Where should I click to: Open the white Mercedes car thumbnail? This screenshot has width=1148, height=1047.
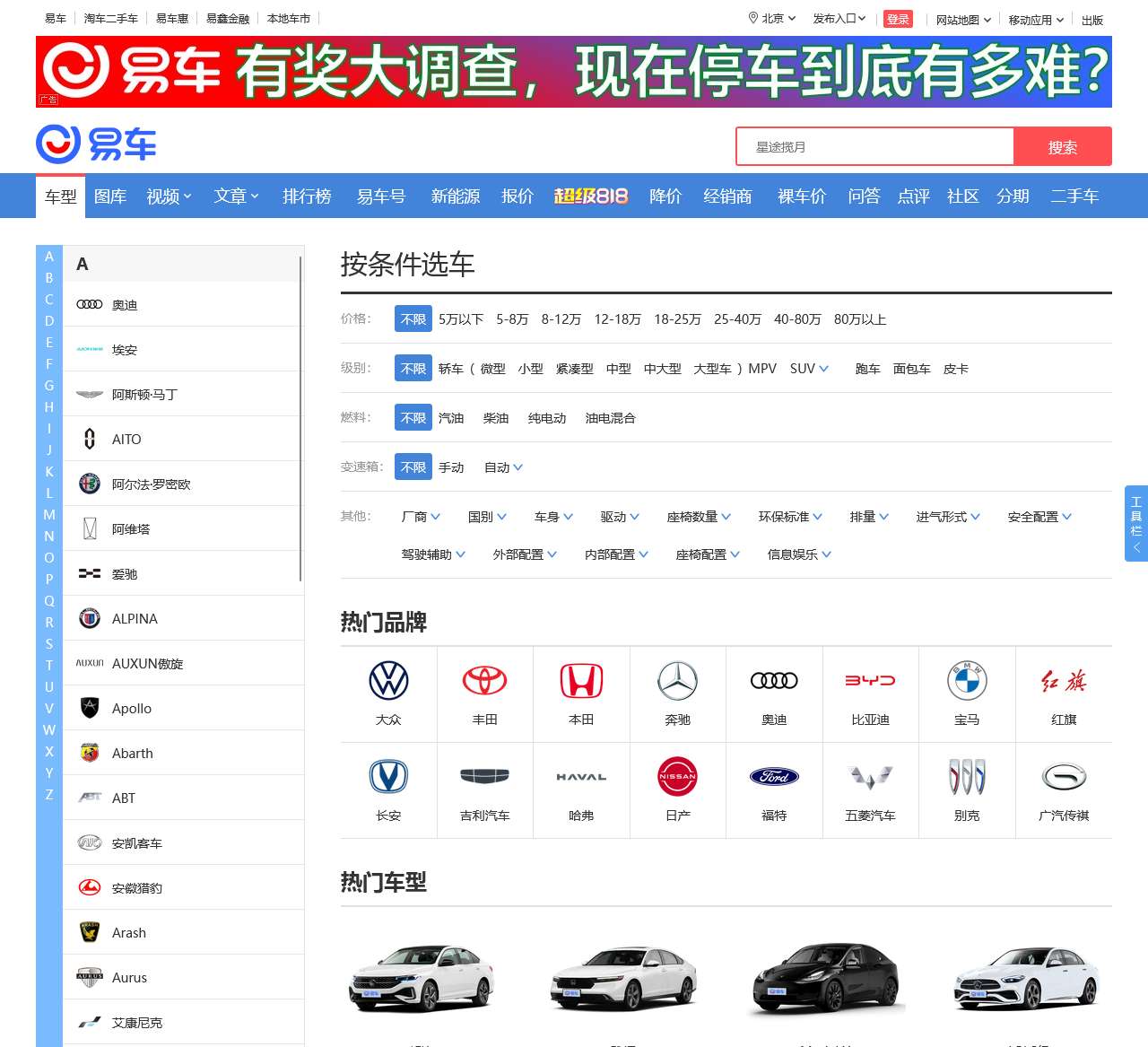click(1027, 978)
